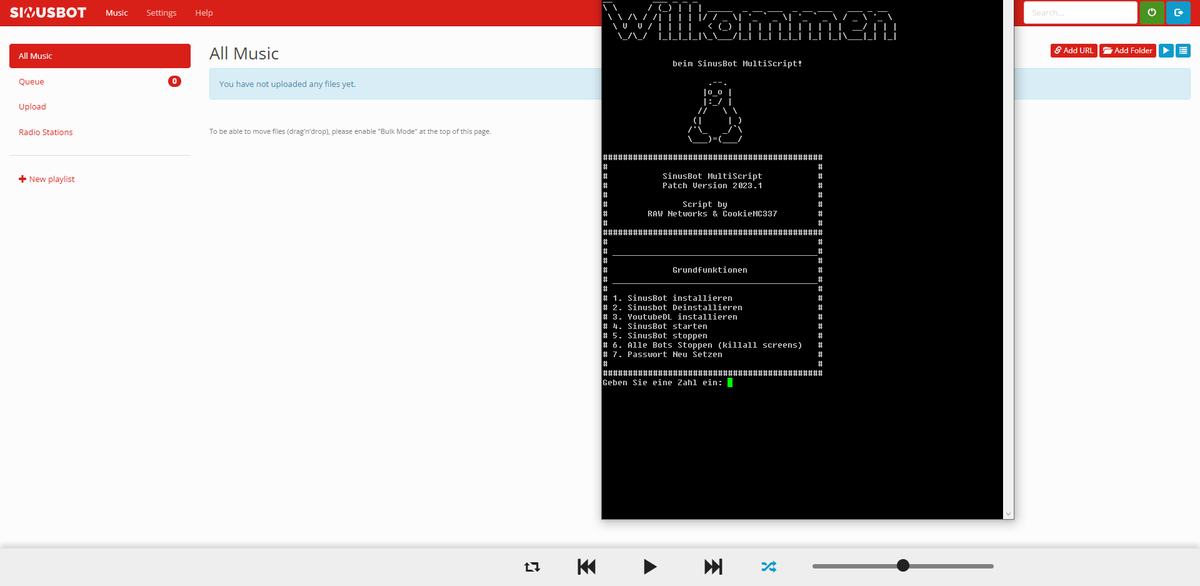Screen dimensions: 1200x586
Task: Click the 'You have not uploaded any files' notice
Action: click(287, 84)
